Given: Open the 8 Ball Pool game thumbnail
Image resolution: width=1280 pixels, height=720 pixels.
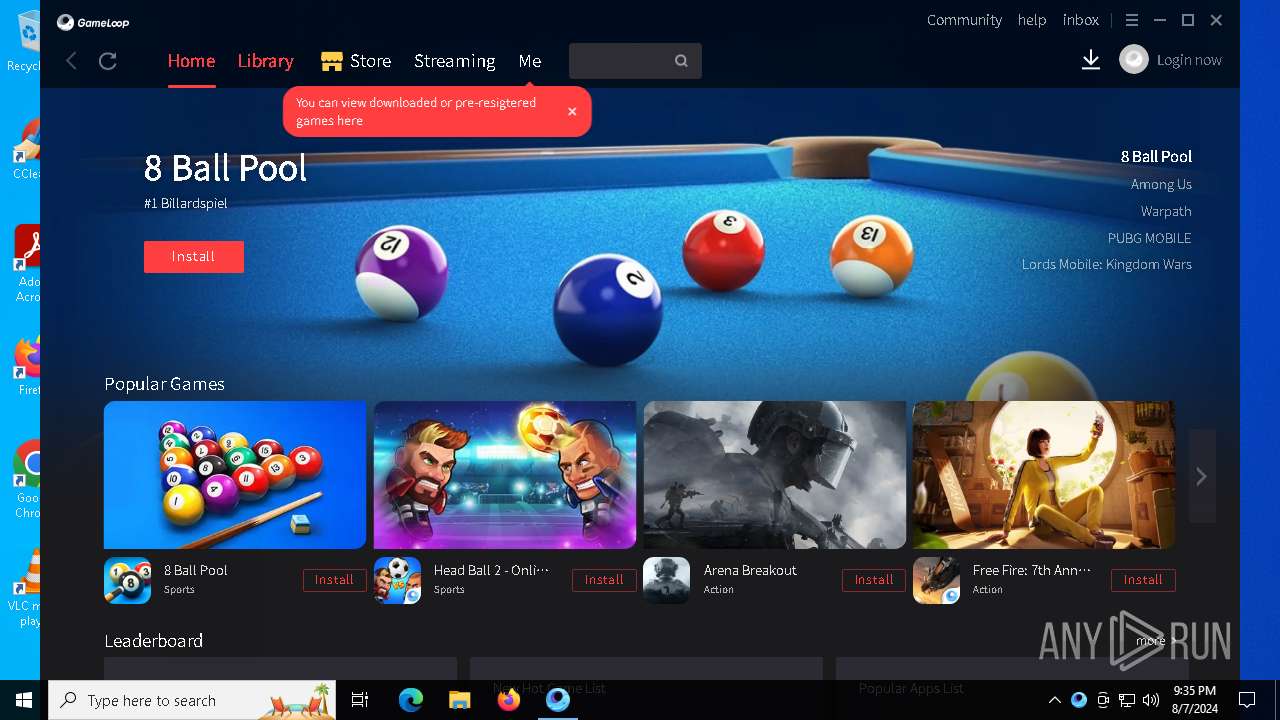Looking at the screenshot, I should (235, 475).
